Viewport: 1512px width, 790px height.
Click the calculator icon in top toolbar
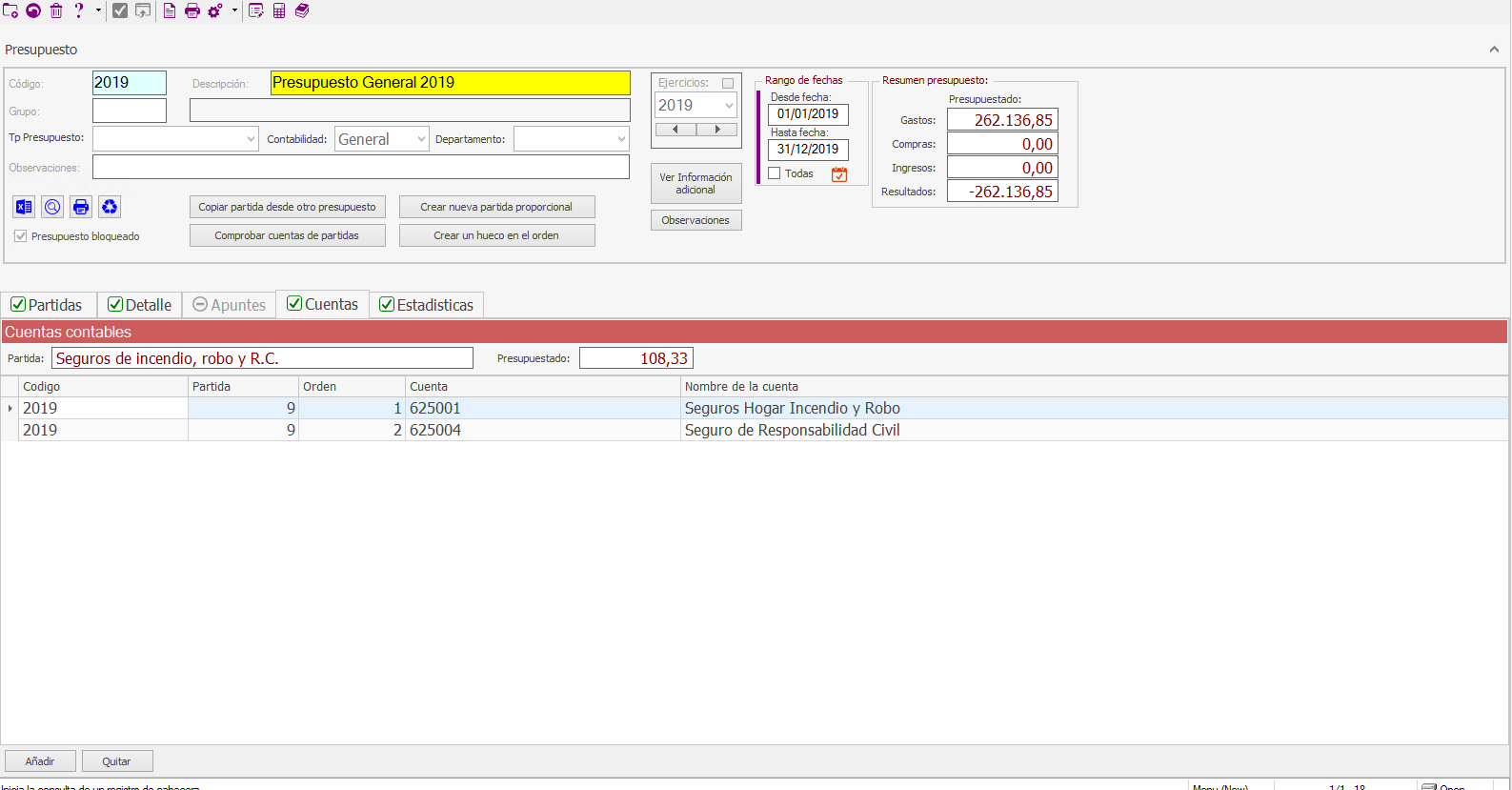tap(279, 10)
